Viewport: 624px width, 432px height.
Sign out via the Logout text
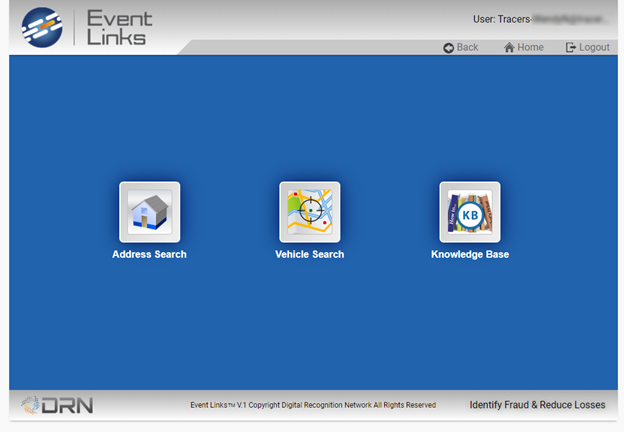[594, 48]
